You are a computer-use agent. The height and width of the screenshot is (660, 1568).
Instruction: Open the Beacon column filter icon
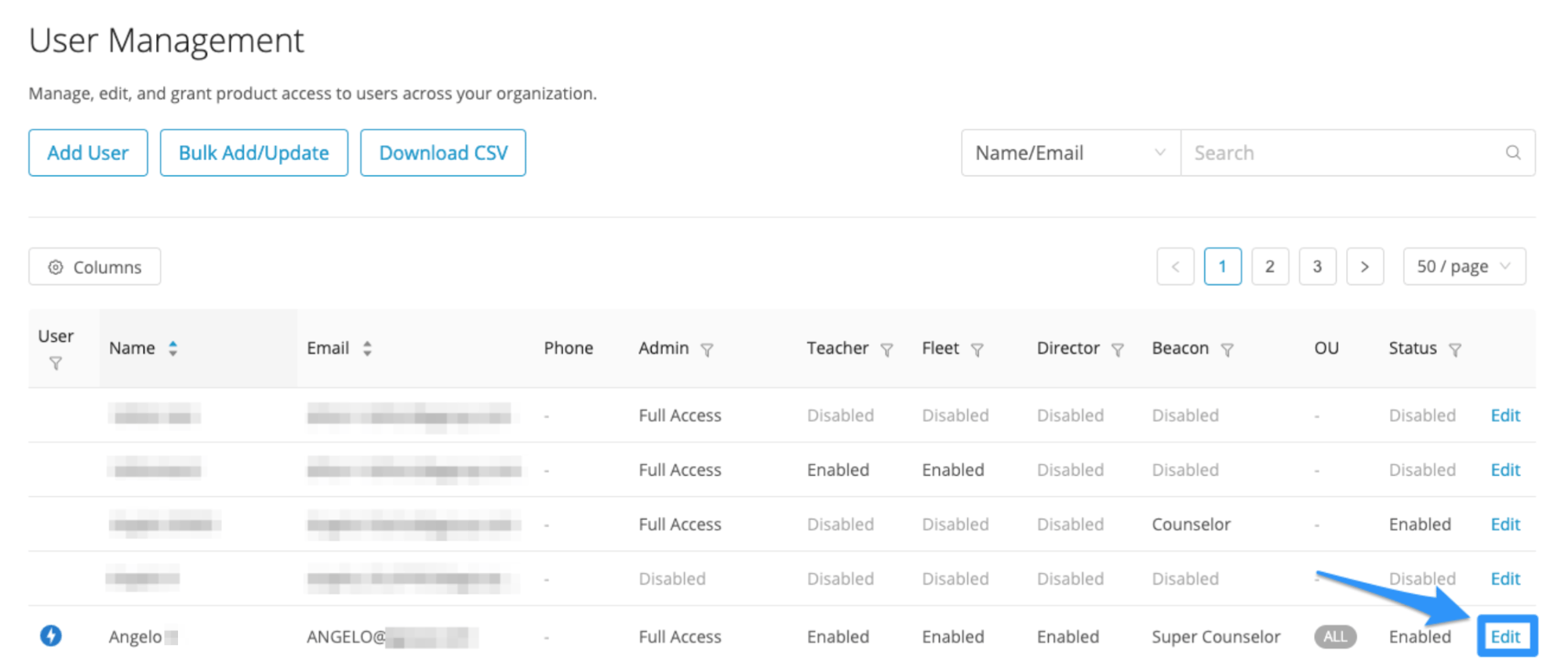coord(1227,350)
